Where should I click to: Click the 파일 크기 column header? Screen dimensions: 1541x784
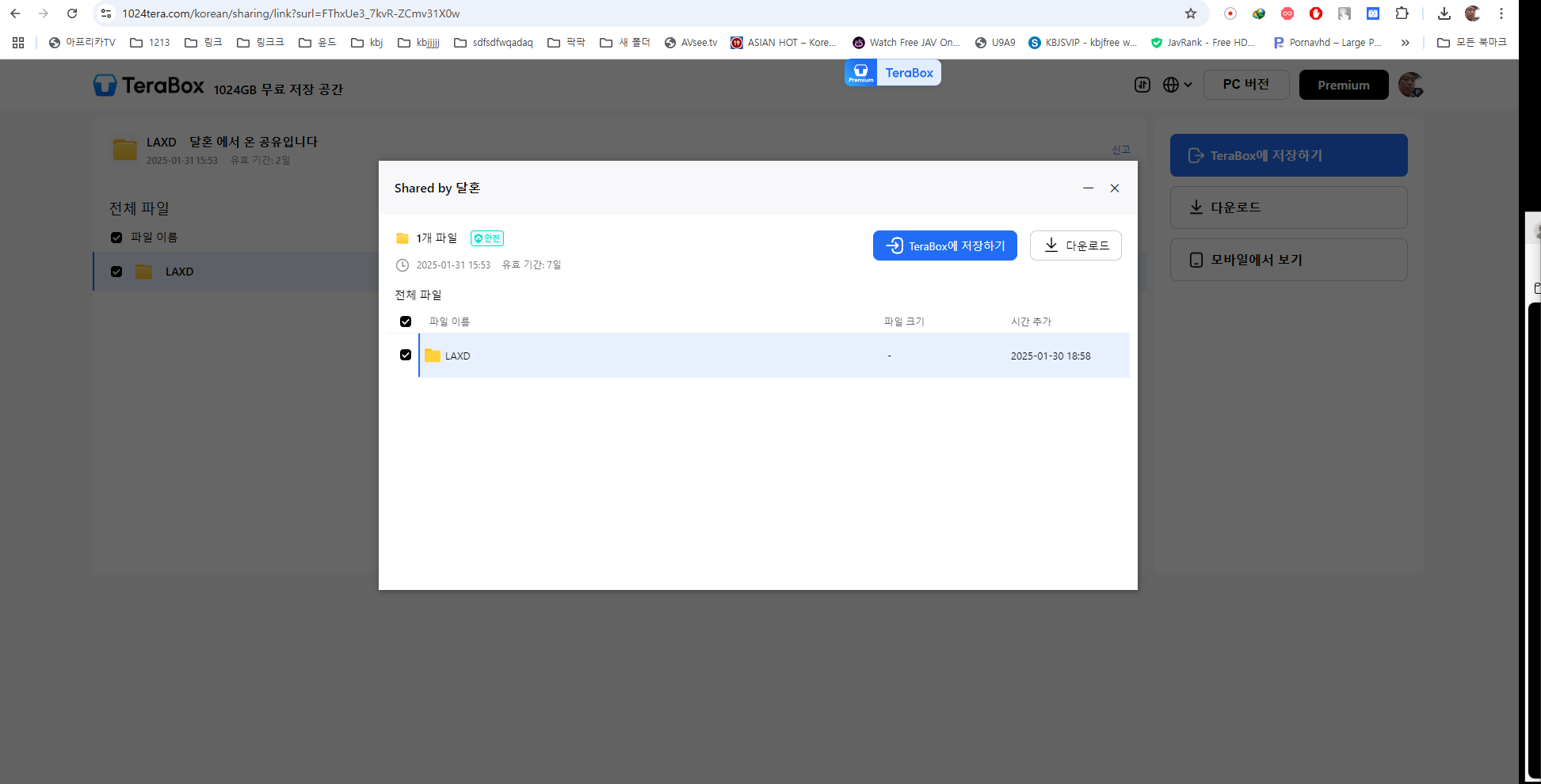click(904, 322)
